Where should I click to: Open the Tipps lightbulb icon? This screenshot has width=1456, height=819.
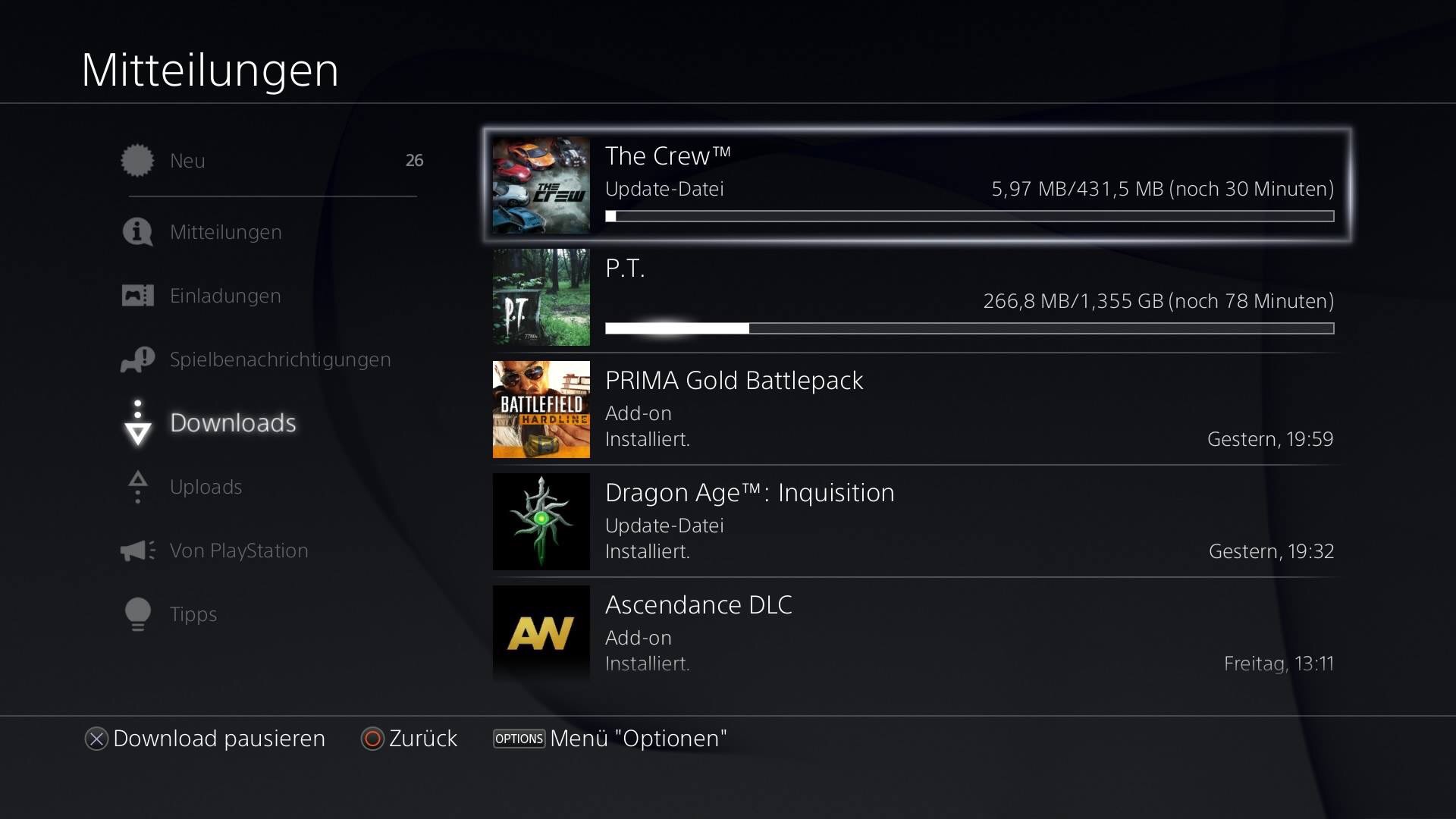coord(137,614)
